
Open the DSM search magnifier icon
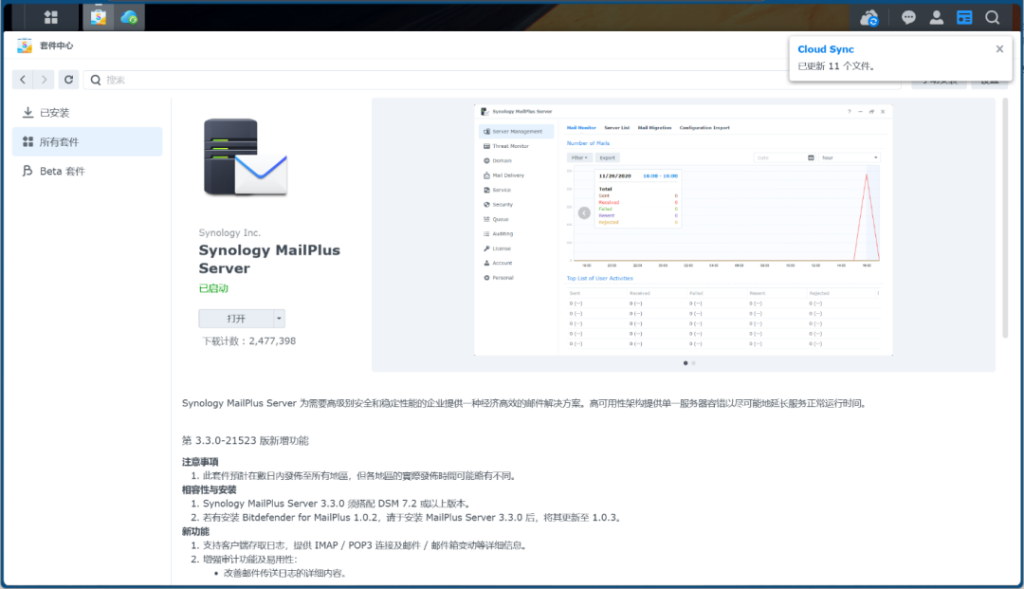[x=992, y=18]
